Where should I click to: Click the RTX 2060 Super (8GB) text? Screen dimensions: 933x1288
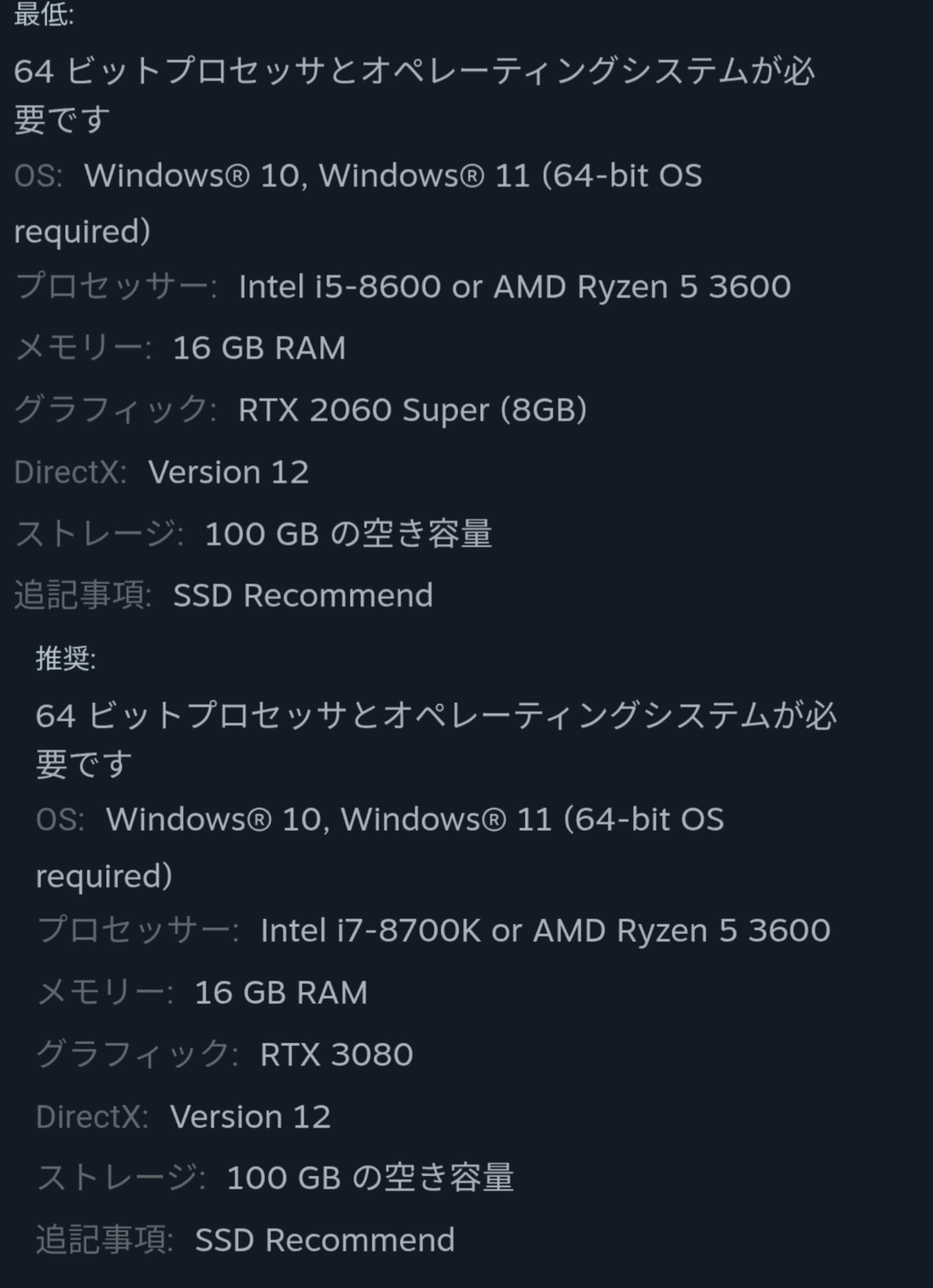(412, 410)
